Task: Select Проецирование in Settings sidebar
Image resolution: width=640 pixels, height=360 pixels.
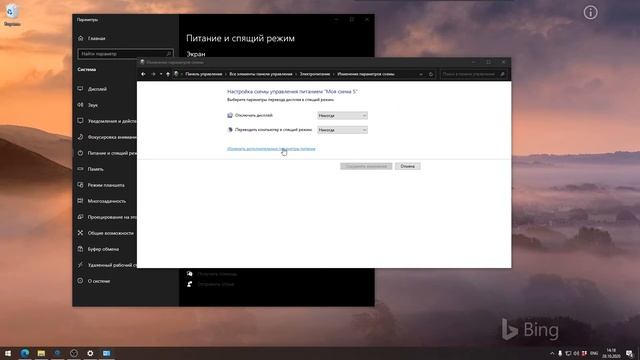Action: [x=107, y=217]
